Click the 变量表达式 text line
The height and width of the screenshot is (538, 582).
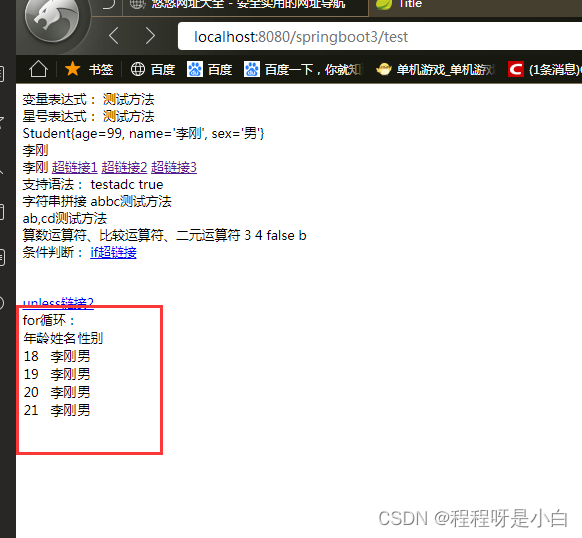click(88, 100)
